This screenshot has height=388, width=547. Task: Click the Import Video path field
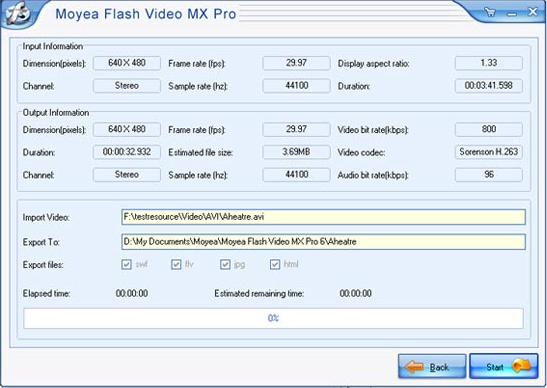click(x=323, y=217)
